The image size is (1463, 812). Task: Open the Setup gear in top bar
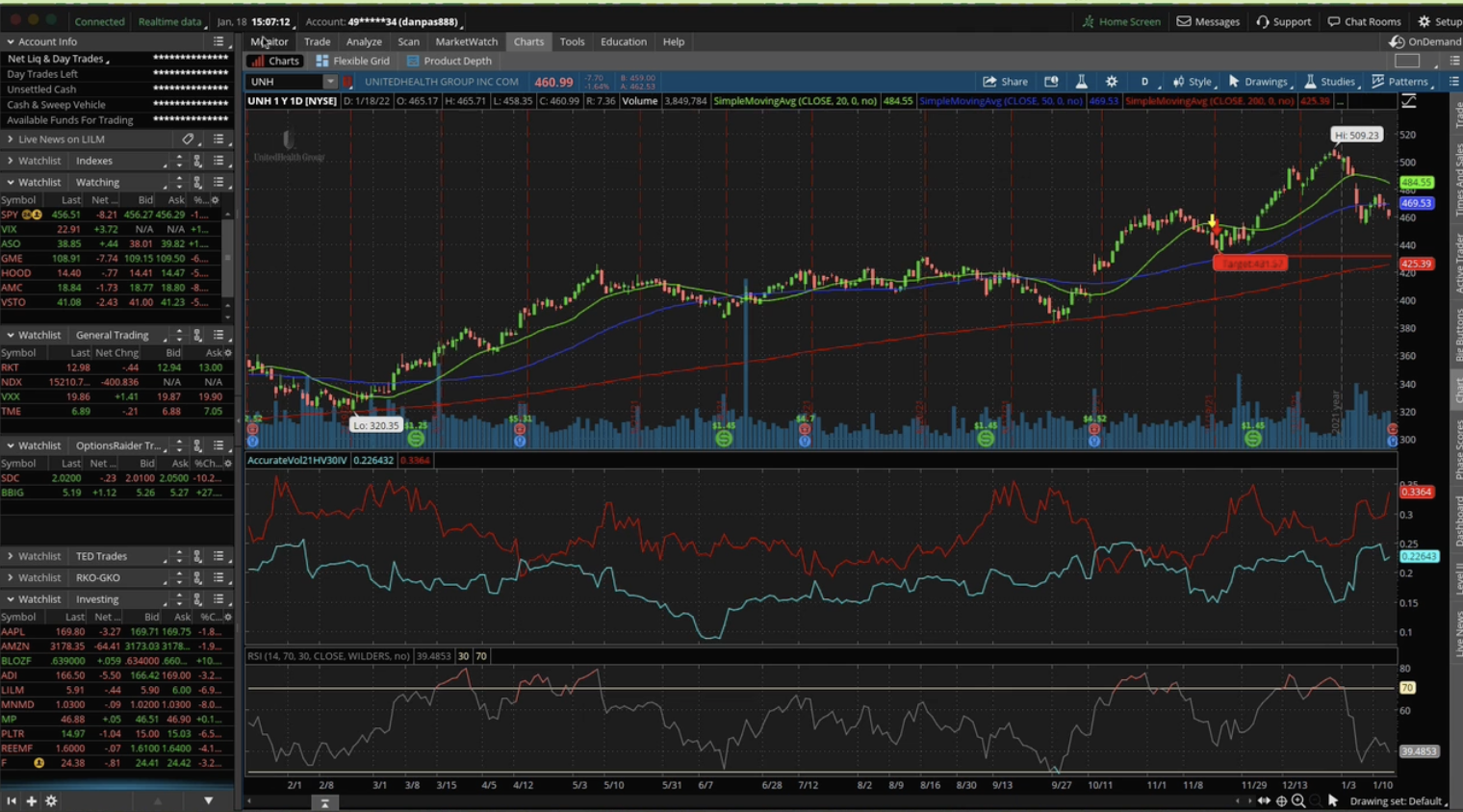(x=1439, y=21)
